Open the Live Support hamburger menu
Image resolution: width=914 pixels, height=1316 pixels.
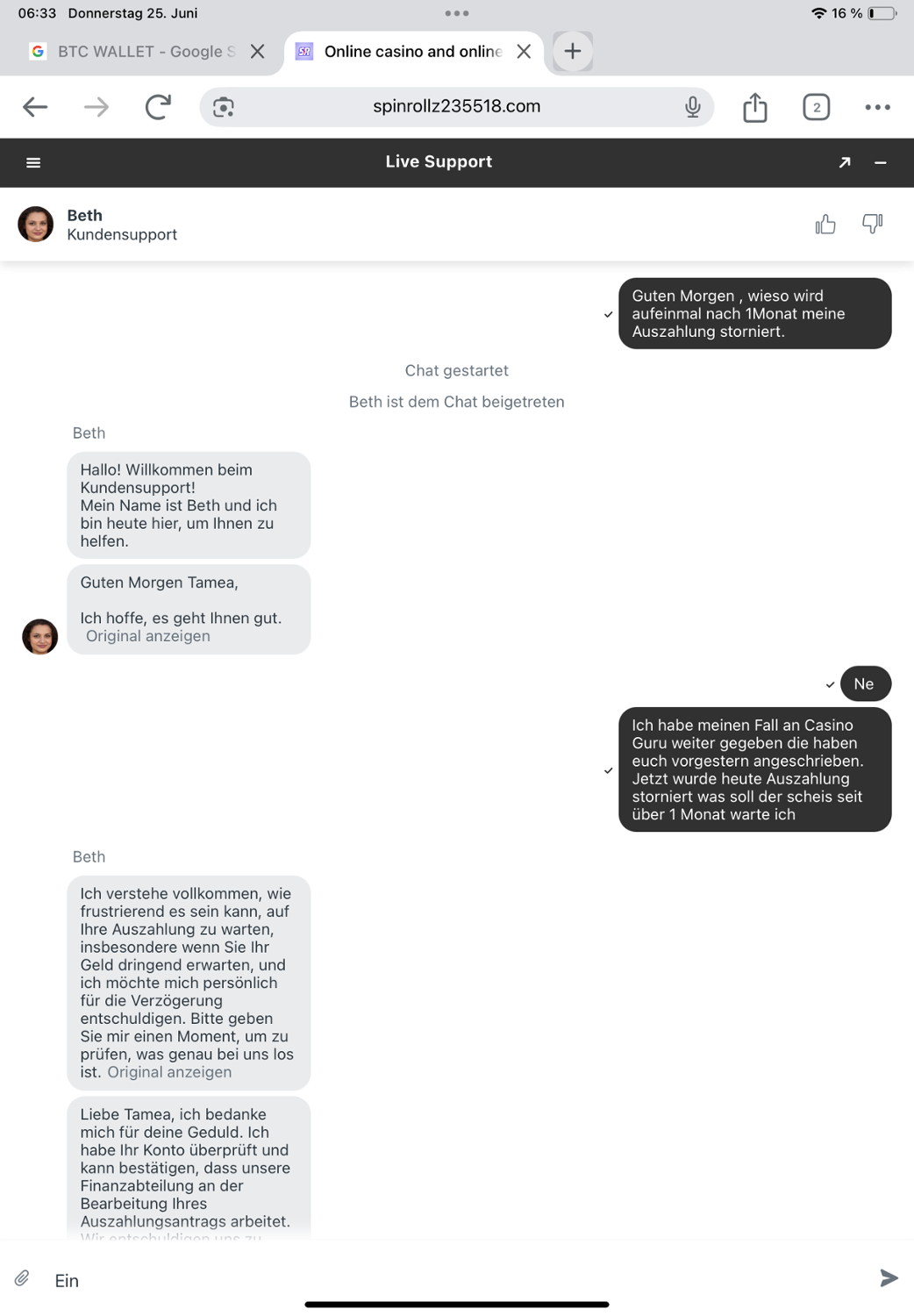[33, 162]
